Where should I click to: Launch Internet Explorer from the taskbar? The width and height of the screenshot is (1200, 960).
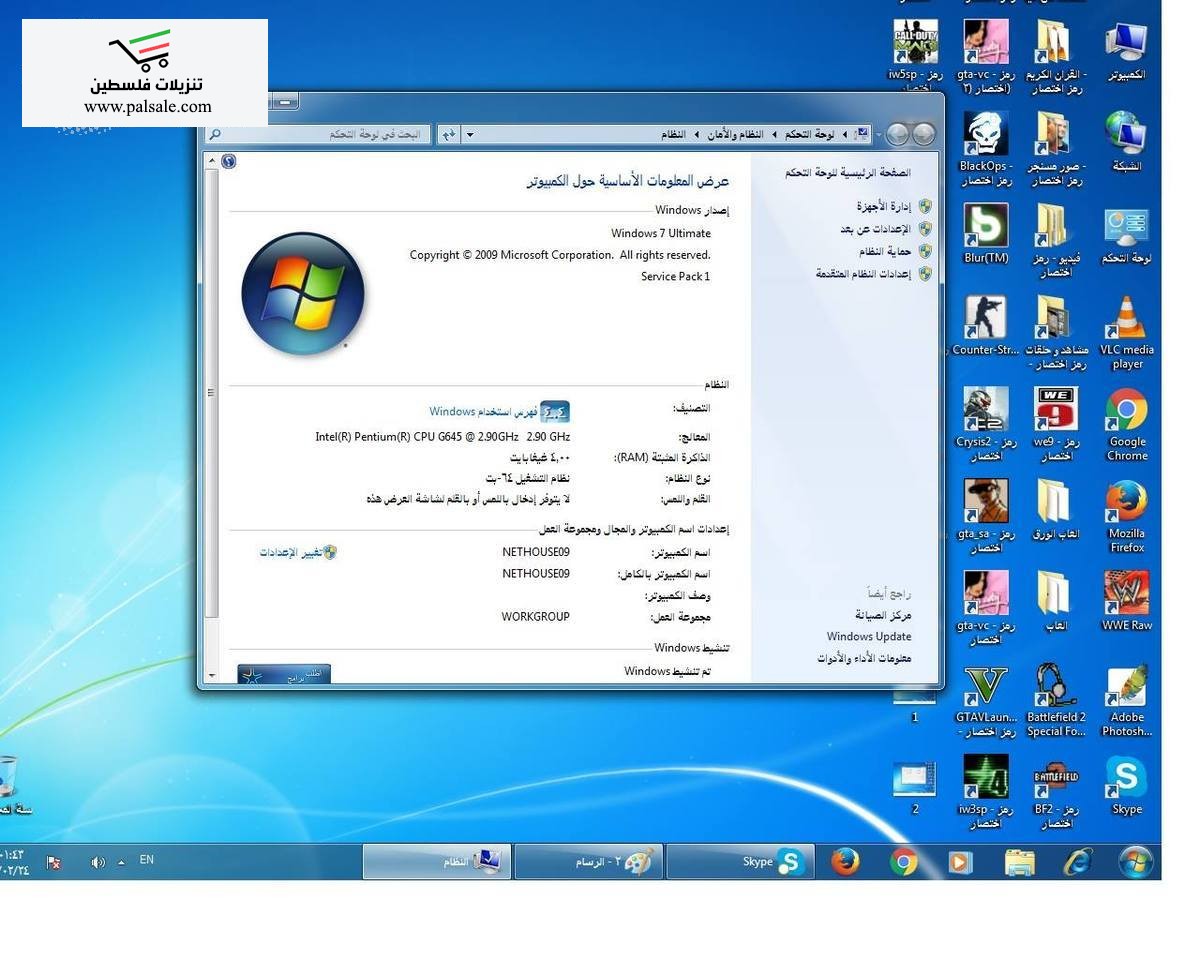(x=1077, y=861)
